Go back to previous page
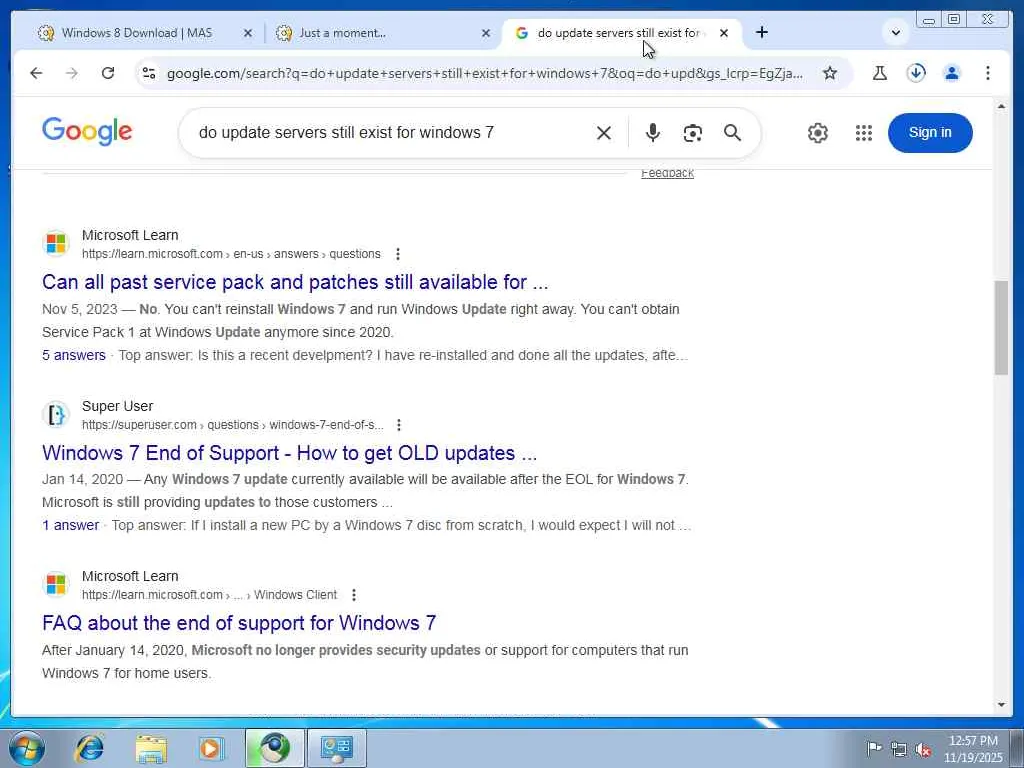This screenshot has height=768, width=1024. tap(36, 73)
